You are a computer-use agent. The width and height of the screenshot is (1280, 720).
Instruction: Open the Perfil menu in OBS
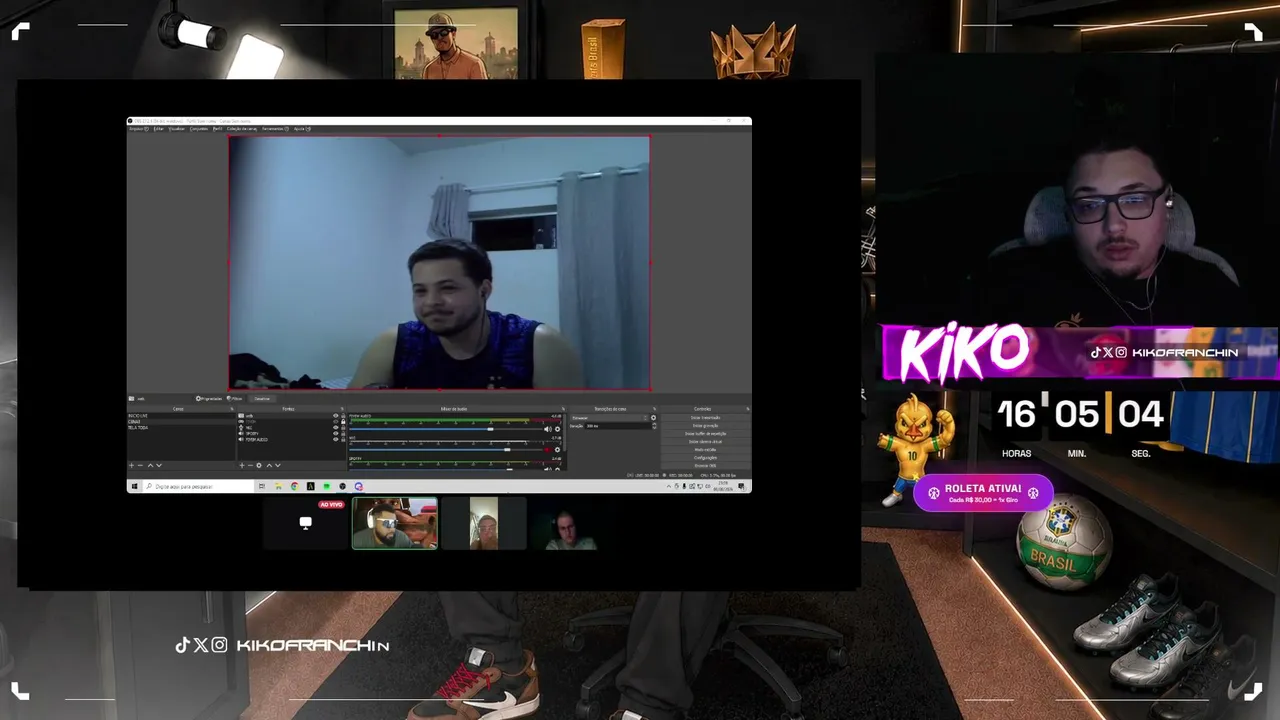coord(217,129)
